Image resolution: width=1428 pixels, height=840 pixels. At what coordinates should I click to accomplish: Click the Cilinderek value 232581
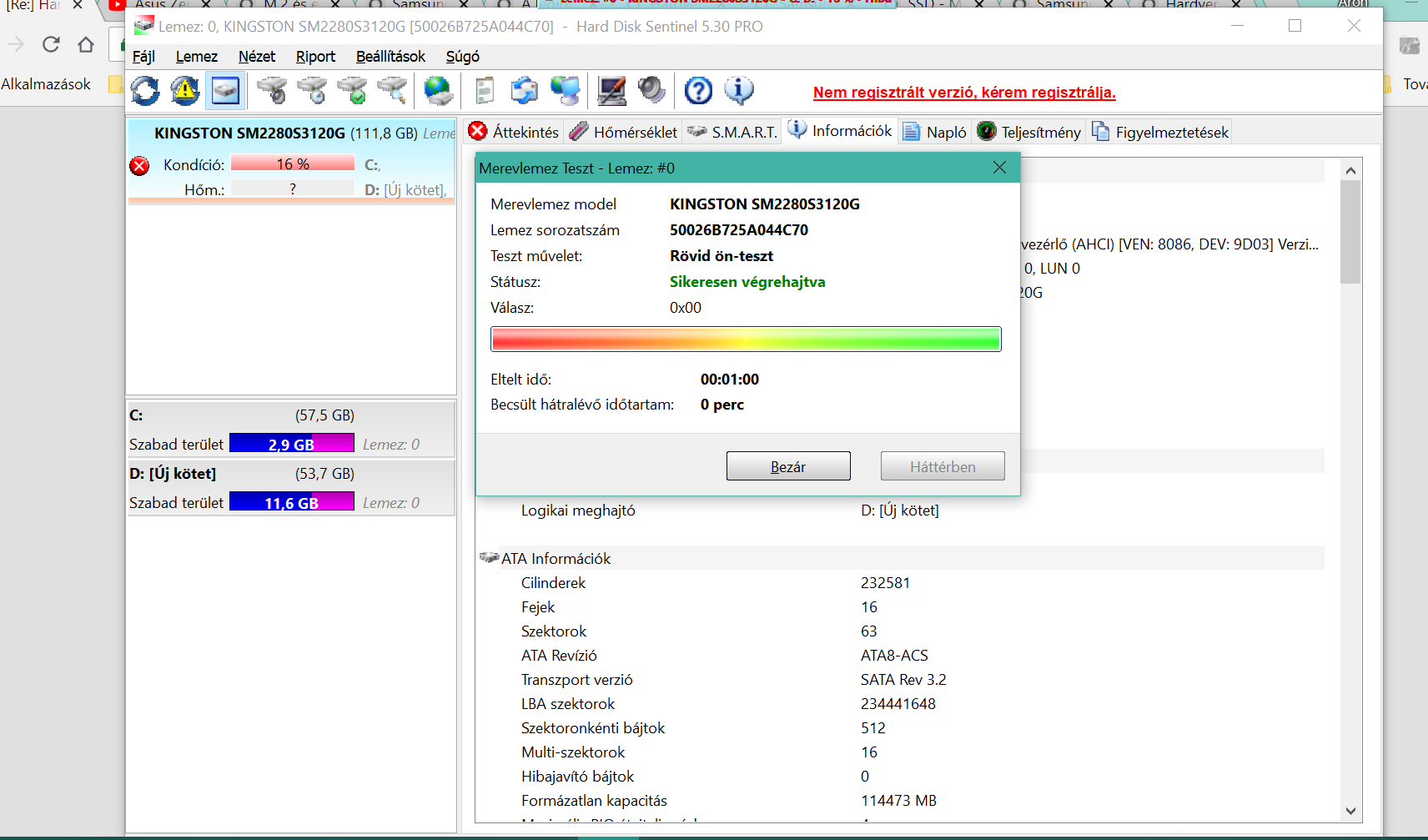pos(885,583)
